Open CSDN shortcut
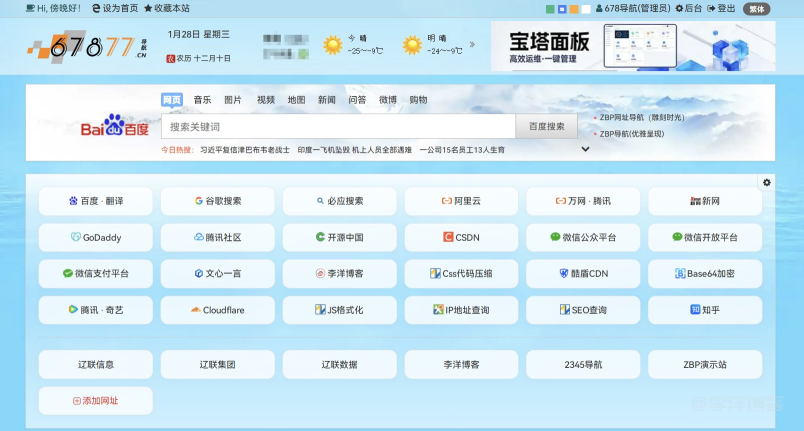Image resolution: width=804 pixels, height=431 pixels. click(x=461, y=237)
